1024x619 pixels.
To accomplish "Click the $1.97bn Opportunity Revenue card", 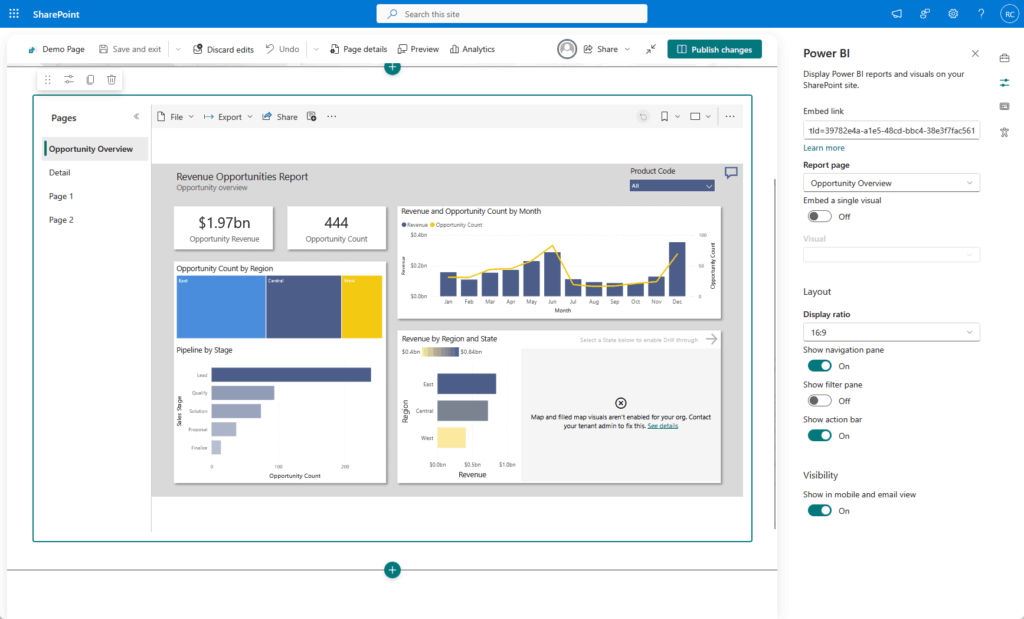I will click(x=224, y=228).
